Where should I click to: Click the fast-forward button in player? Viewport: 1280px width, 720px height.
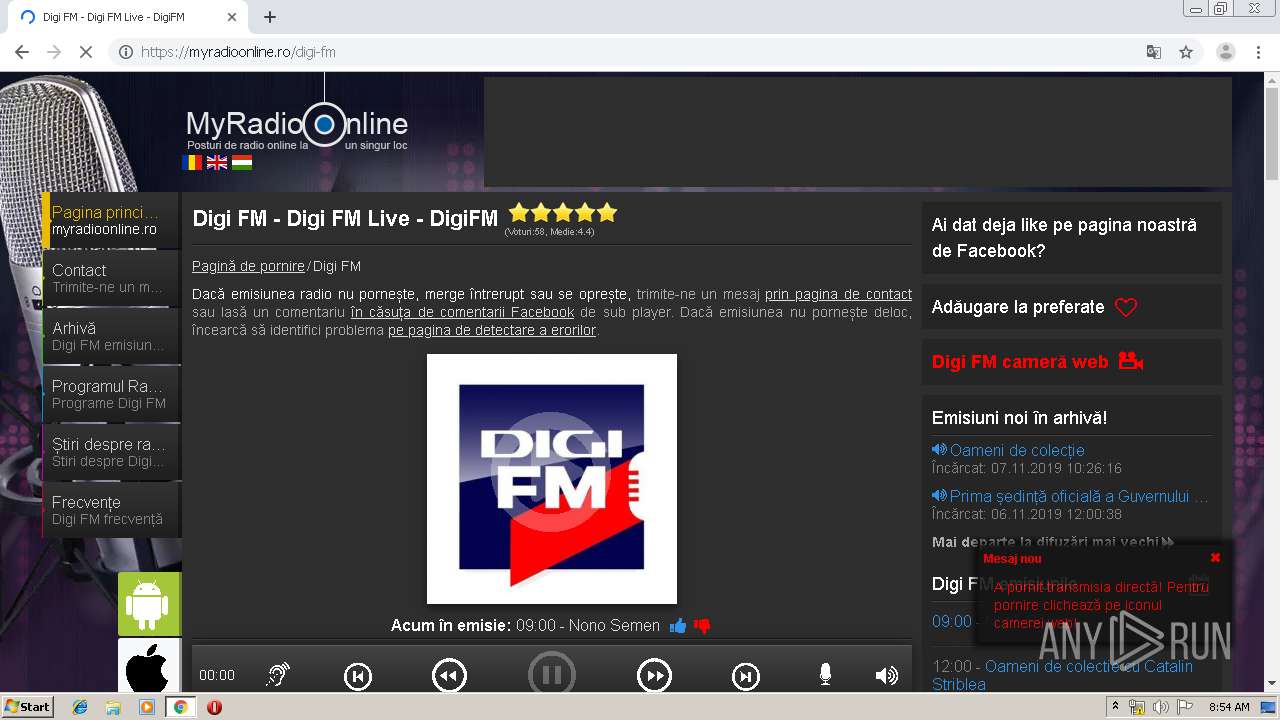point(654,677)
